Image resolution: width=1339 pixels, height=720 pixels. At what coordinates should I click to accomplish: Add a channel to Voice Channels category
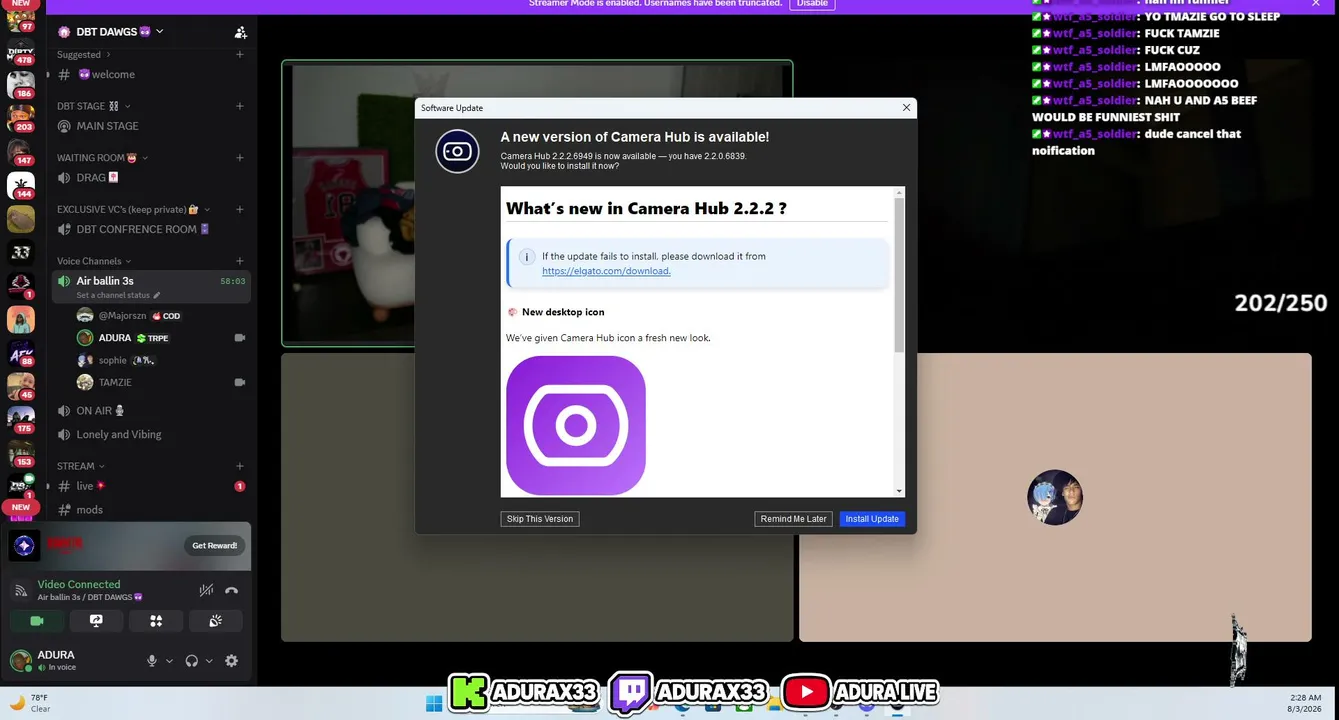coord(240,261)
